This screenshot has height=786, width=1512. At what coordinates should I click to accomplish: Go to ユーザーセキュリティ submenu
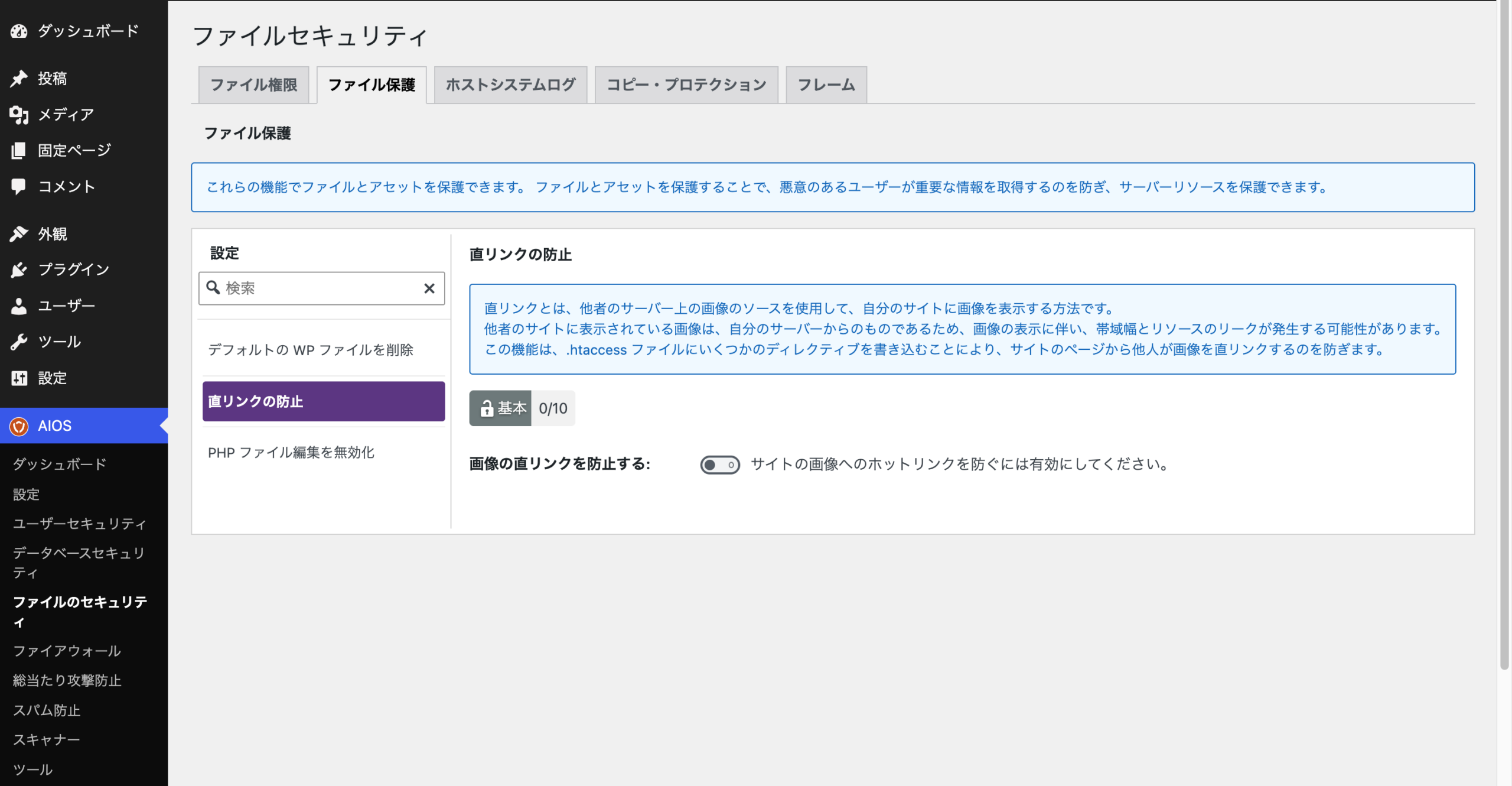click(x=80, y=524)
